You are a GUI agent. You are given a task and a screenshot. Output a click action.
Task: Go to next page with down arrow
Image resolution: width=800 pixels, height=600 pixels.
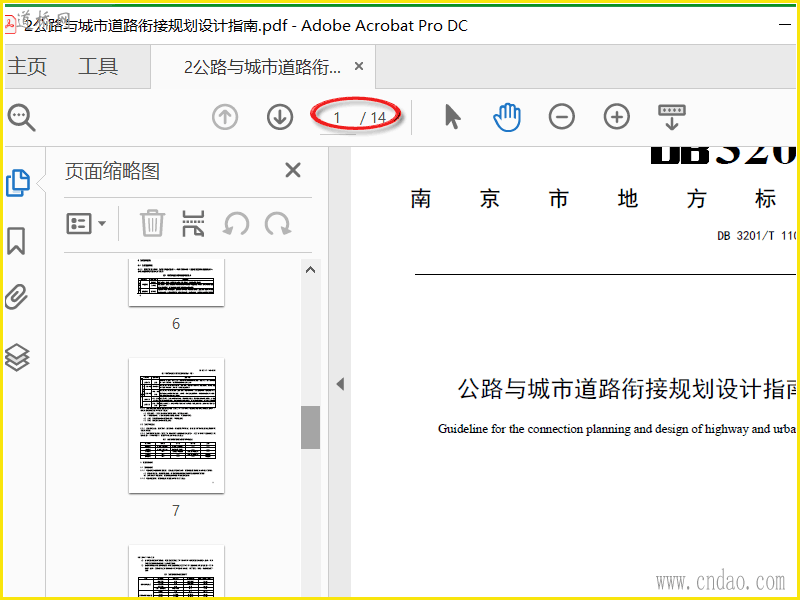point(280,117)
